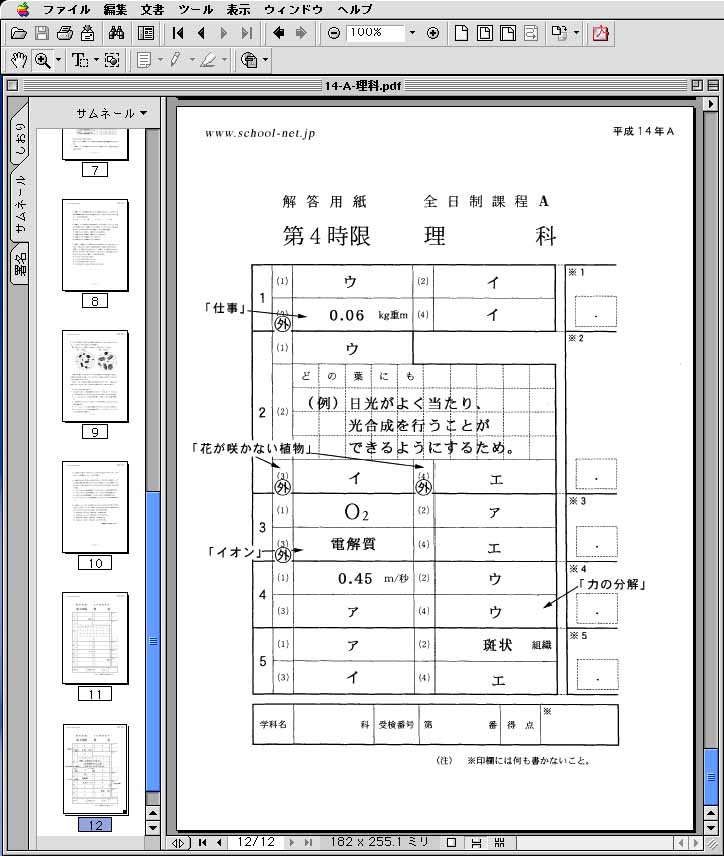Select the Hand tool
The image size is (724, 856).
(19, 60)
